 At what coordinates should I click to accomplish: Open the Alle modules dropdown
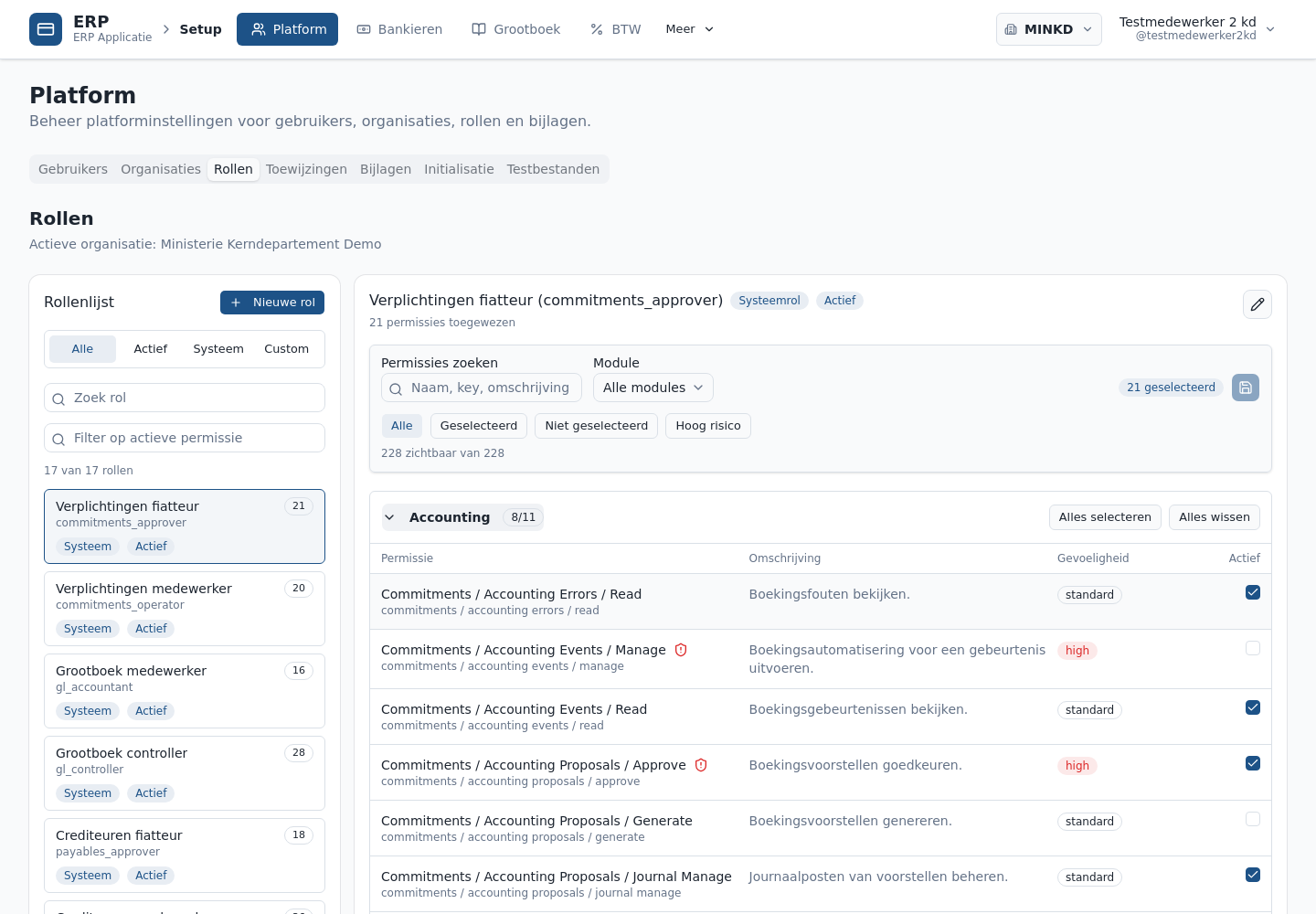click(653, 388)
